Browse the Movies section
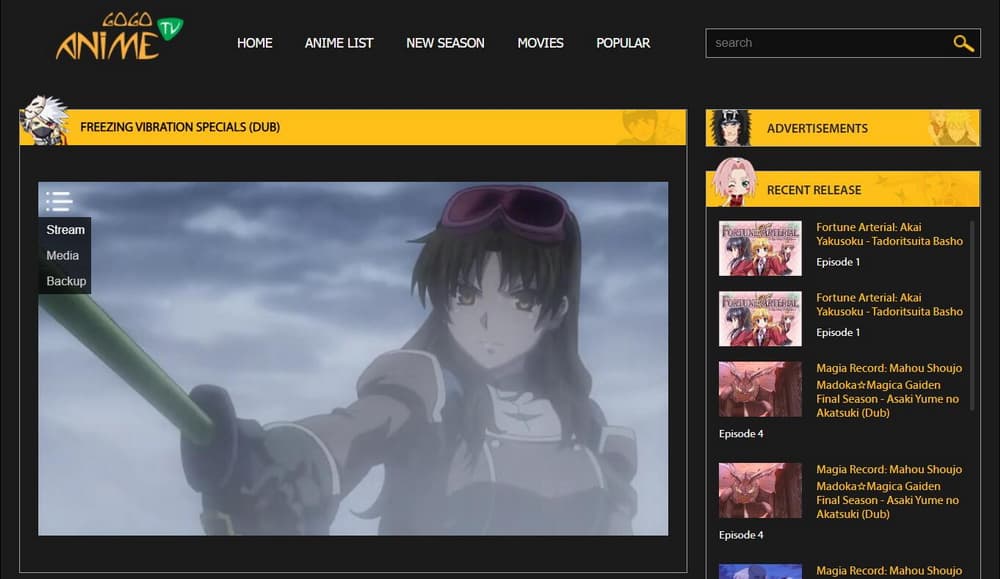 [540, 43]
